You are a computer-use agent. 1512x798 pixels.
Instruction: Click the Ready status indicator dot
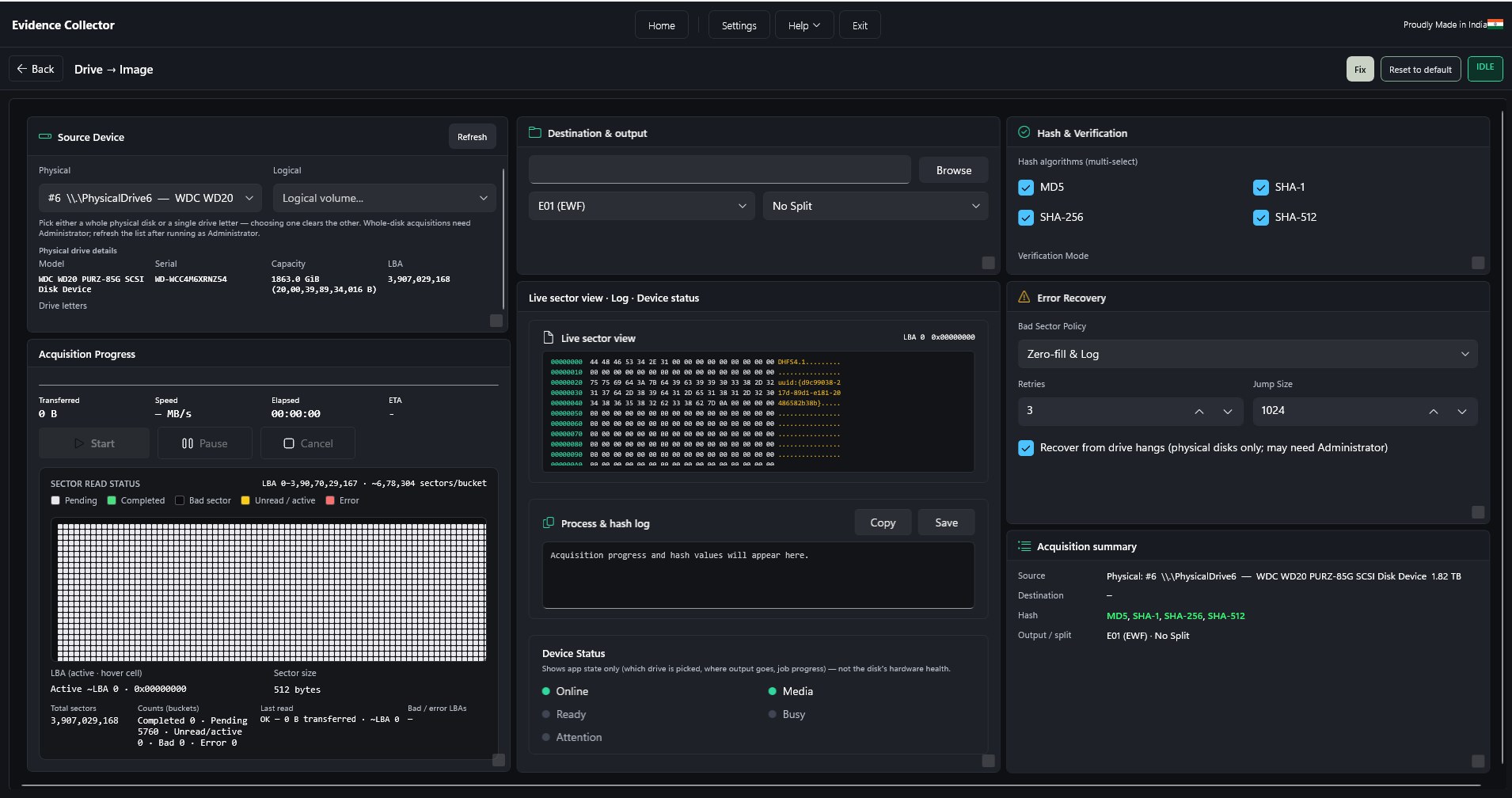[x=545, y=714]
